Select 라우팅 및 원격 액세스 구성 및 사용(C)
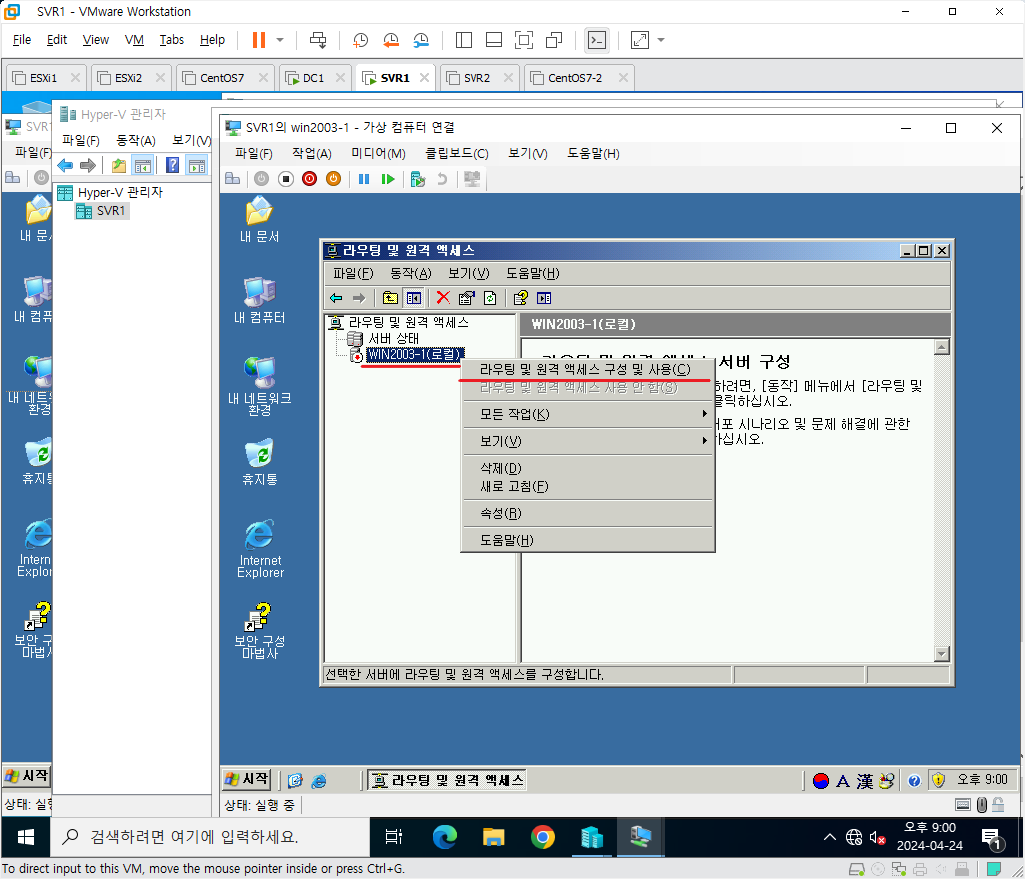1025x879 pixels. (586, 370)
